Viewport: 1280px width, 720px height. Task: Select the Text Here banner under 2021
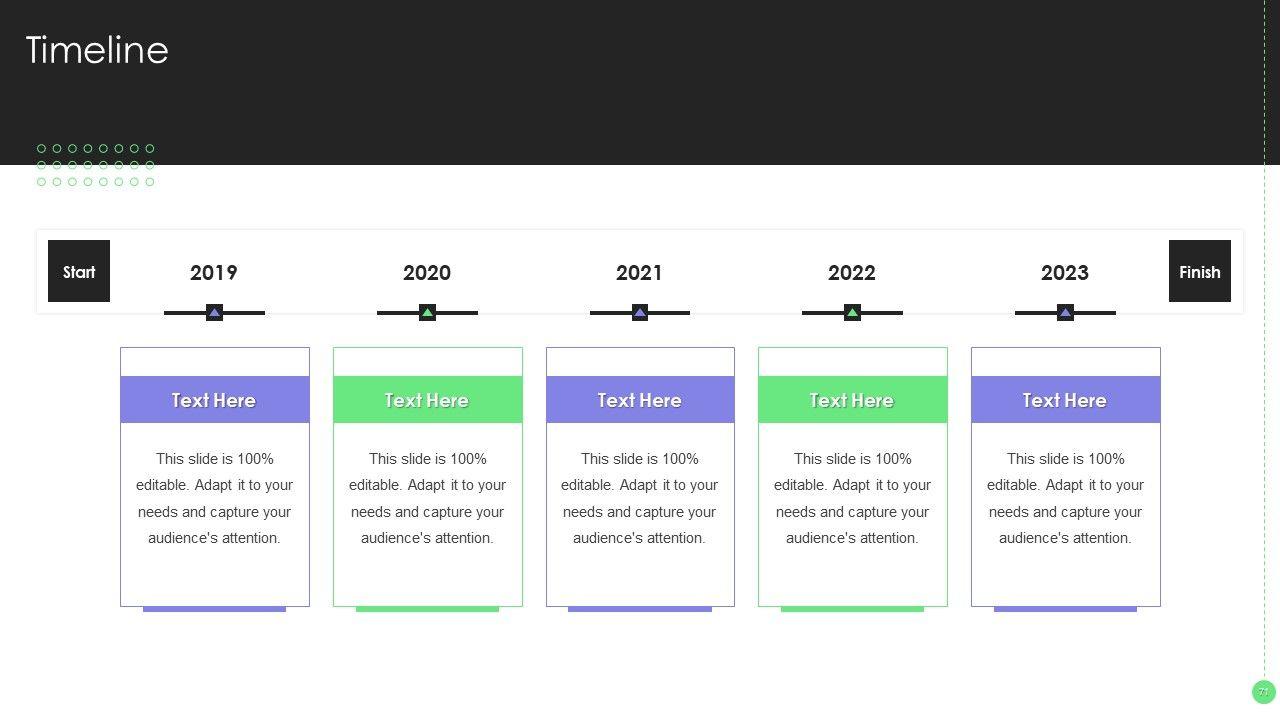[640, 400]
